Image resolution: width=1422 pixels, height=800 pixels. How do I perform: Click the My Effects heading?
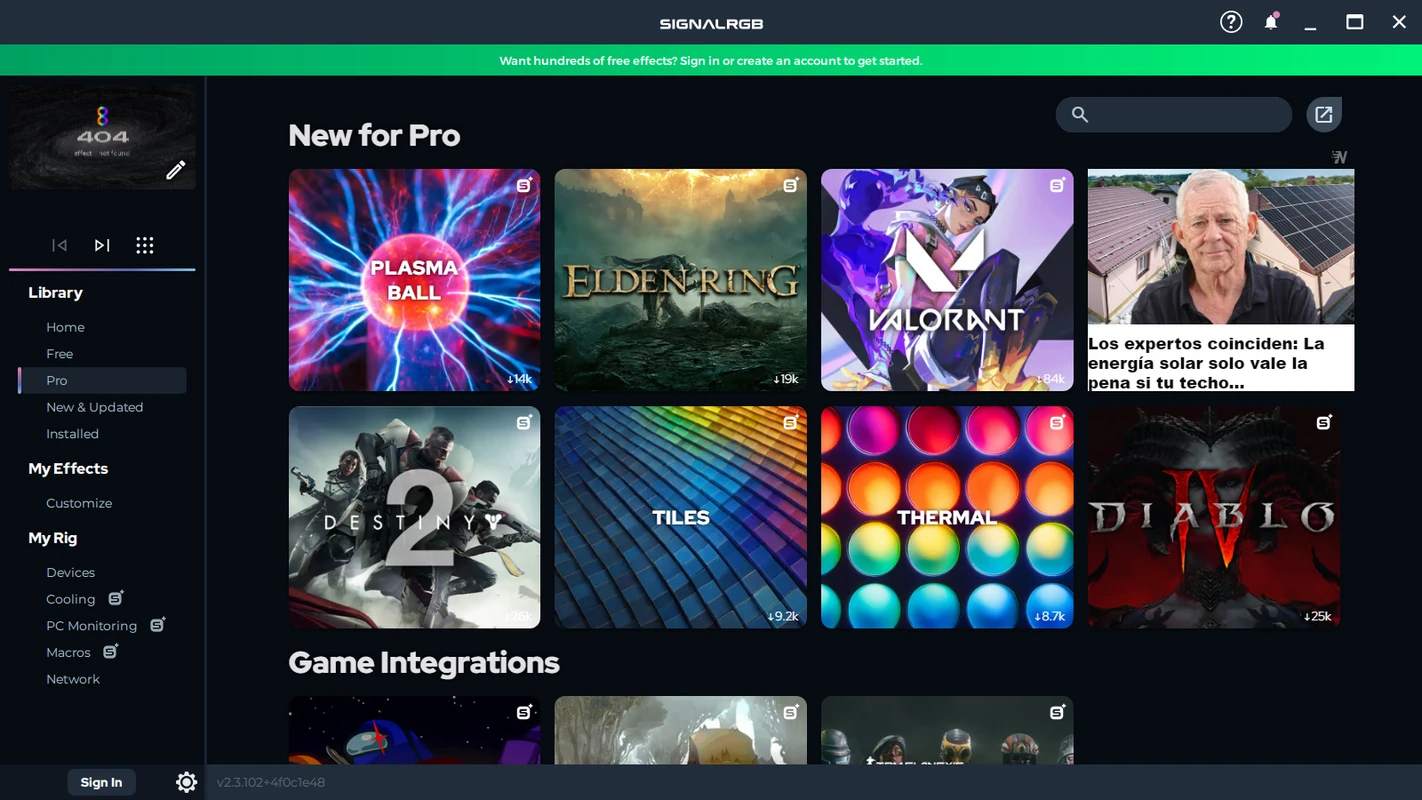click(68, 468)
